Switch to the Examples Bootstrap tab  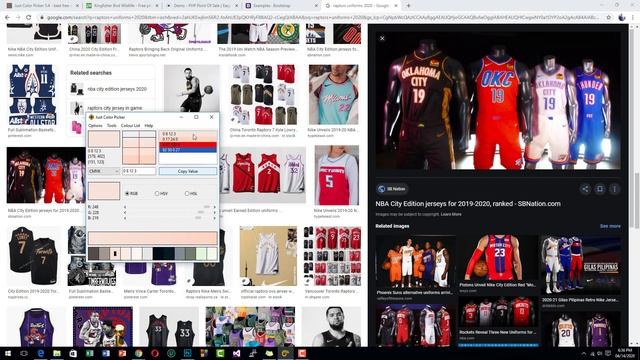[282, 6]
